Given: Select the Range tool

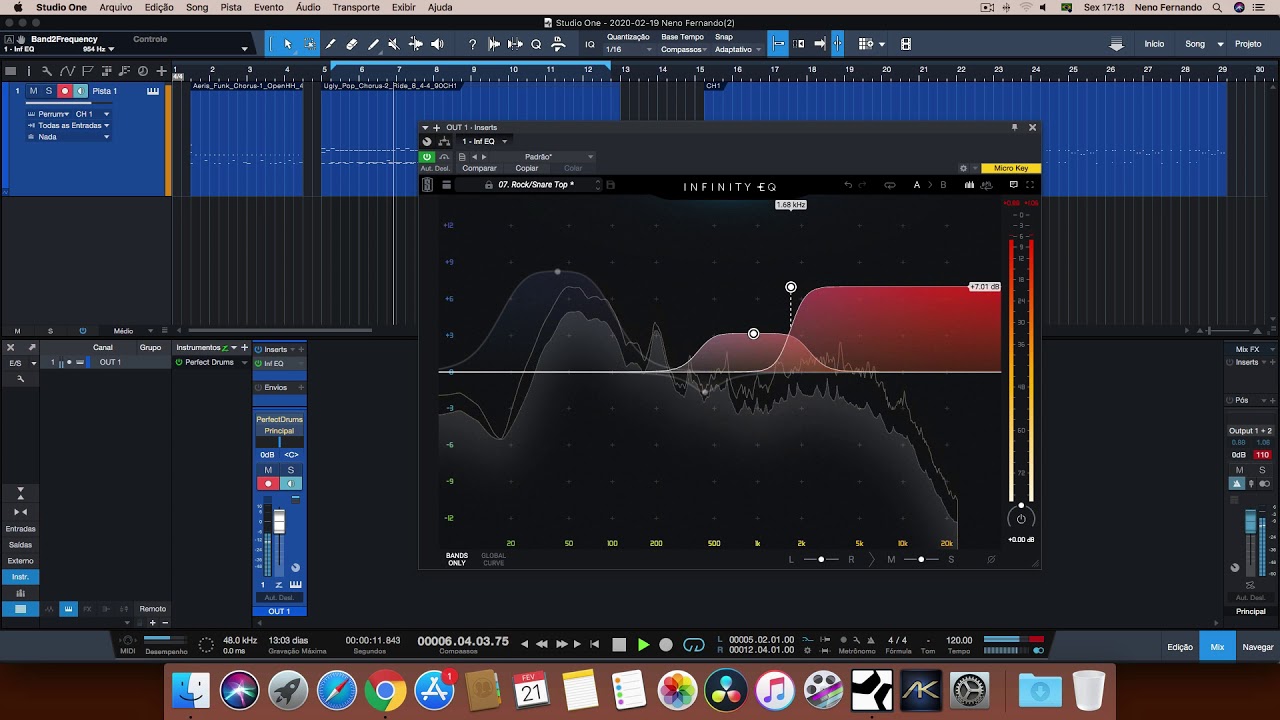Looking at the screenshot, I should (309, 44).
